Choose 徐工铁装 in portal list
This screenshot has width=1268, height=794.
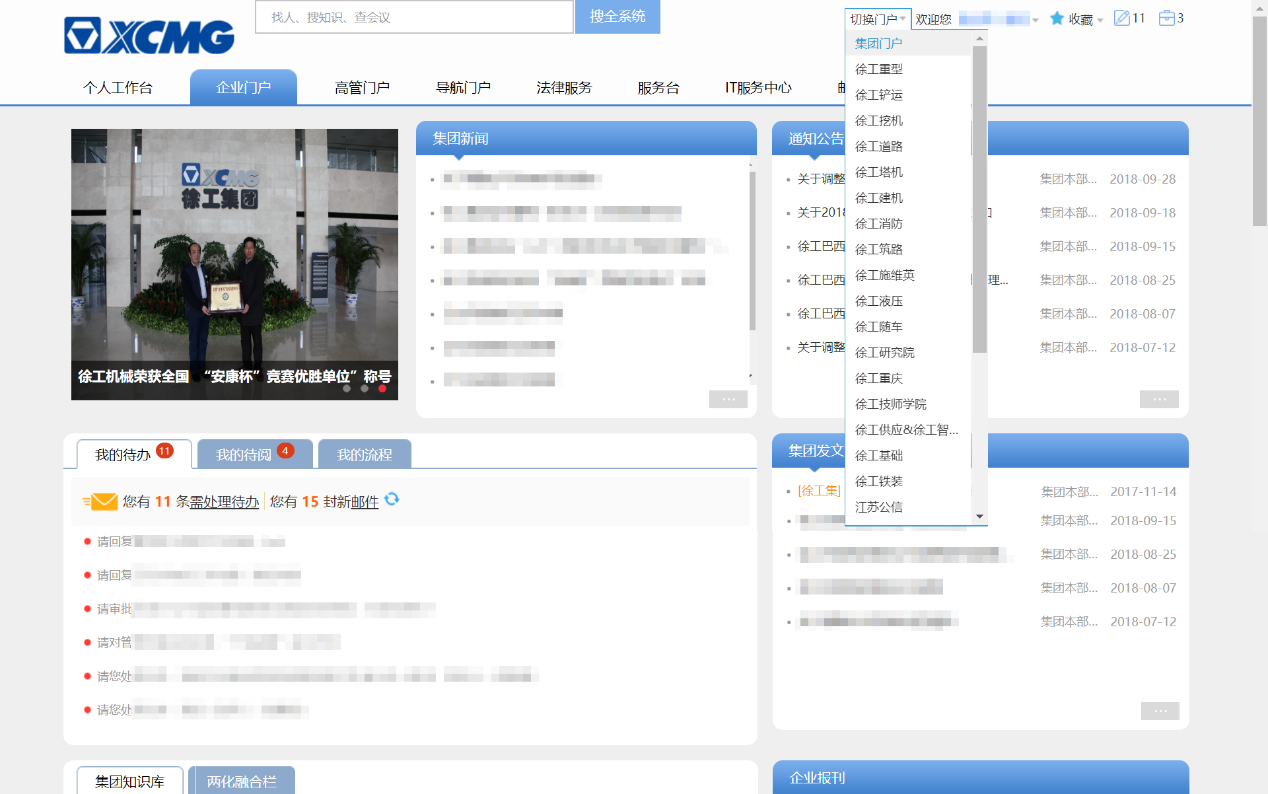pyautogui.click(x=908, y=481)
